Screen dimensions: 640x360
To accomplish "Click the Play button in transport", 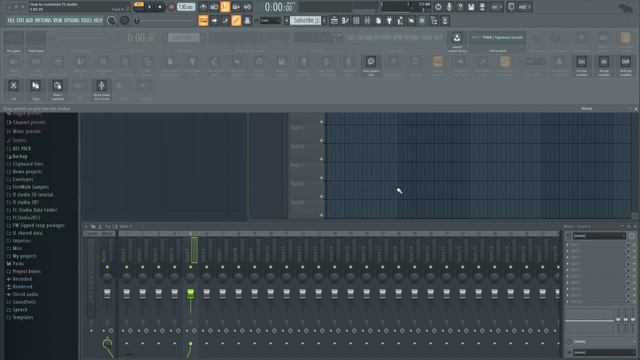I will click(x=149, y=7).
